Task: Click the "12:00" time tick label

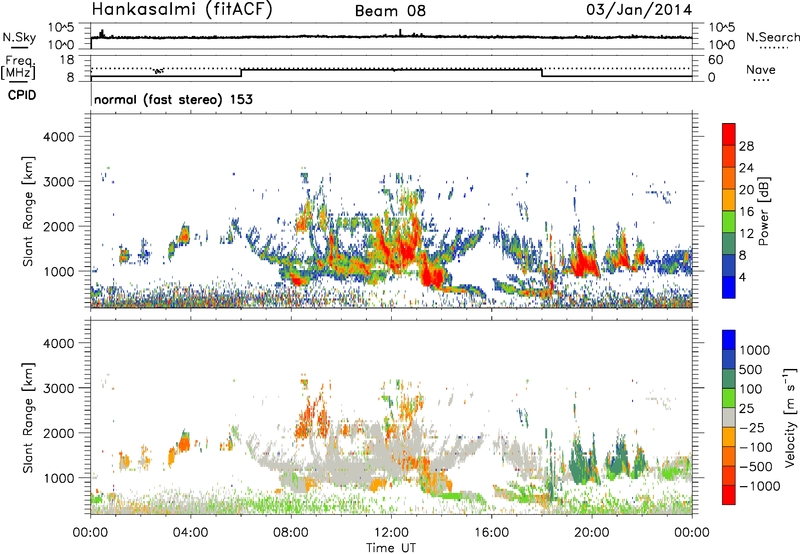Action: coord(391,533)
